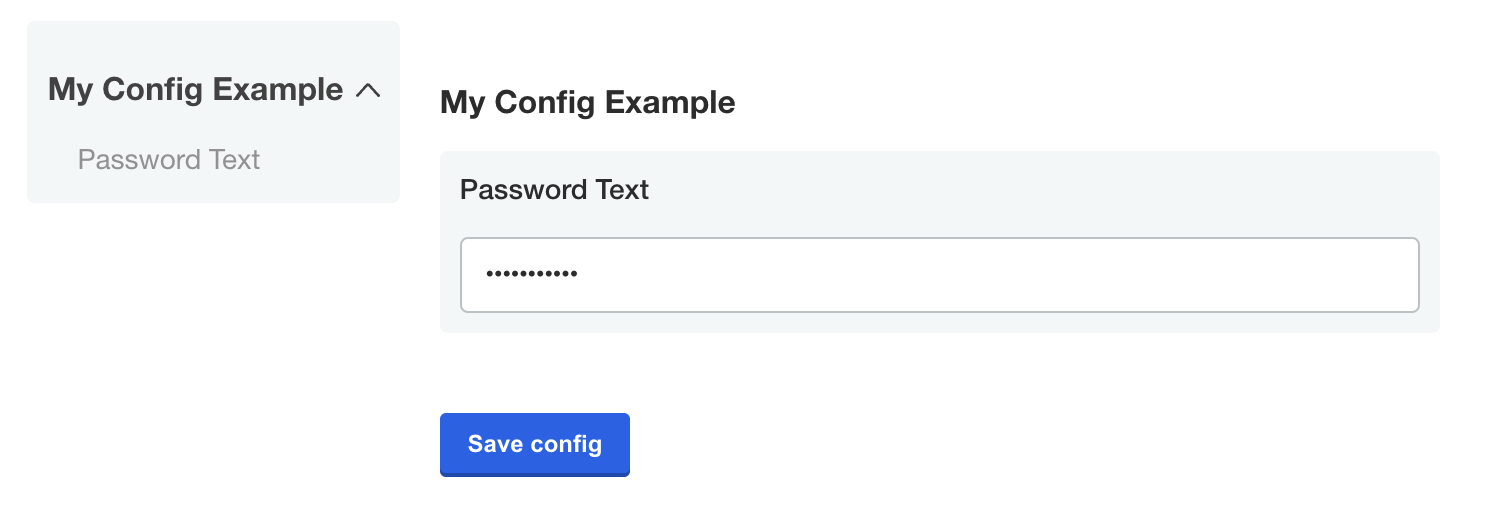Open Password Text in the sidebar
Image resolution: width=1495 pixels, height=513 pixels.
point(169,160)
